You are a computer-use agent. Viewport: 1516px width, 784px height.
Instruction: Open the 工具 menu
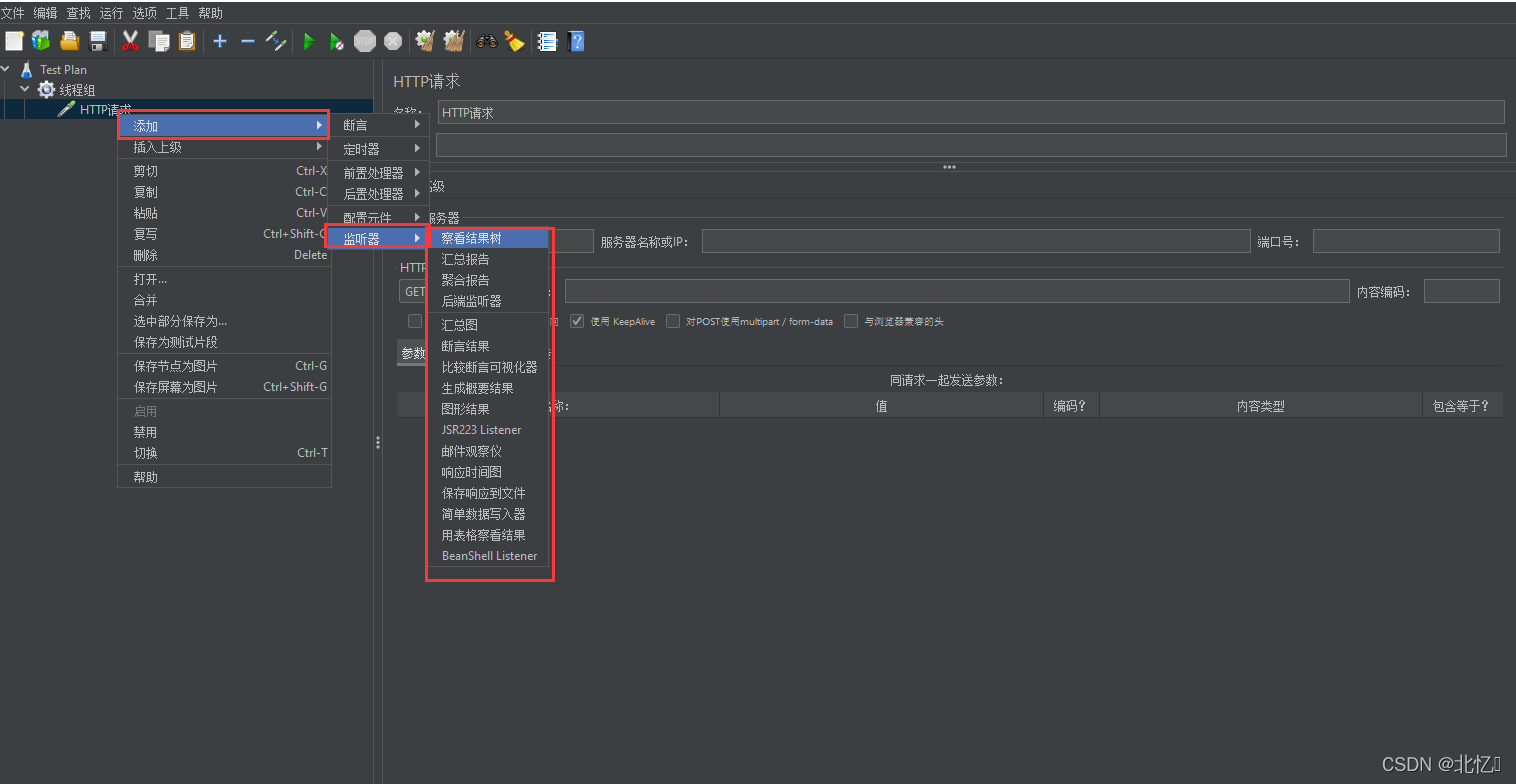(177, 13)
